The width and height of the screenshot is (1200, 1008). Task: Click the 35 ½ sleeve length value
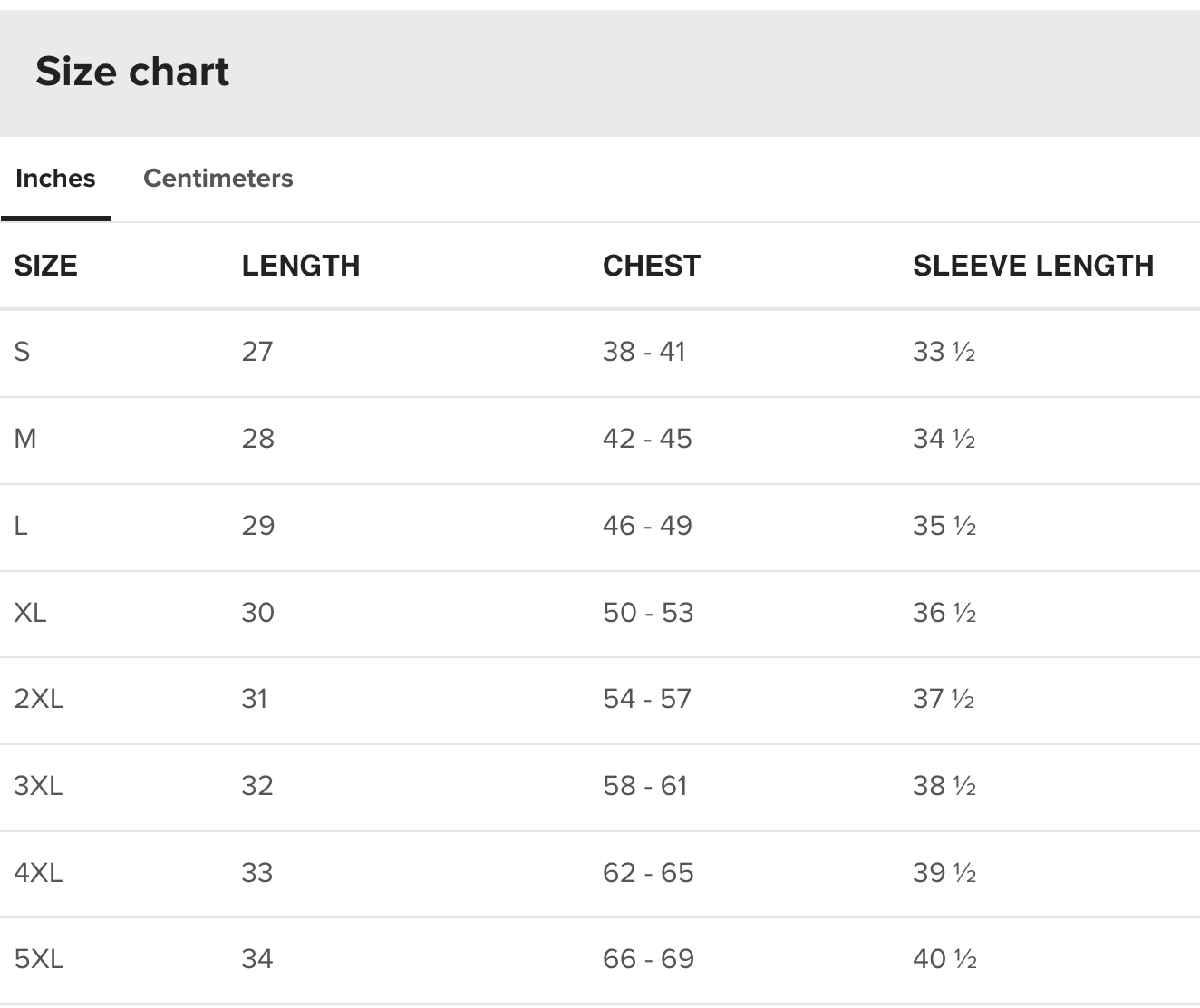(x=944, y=526)
